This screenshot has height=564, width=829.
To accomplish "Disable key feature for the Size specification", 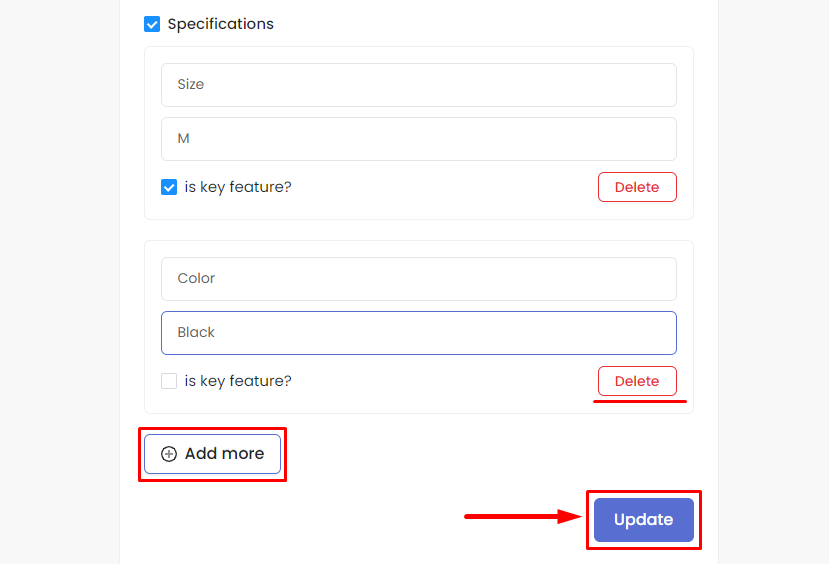I will (x=169, y=187).
